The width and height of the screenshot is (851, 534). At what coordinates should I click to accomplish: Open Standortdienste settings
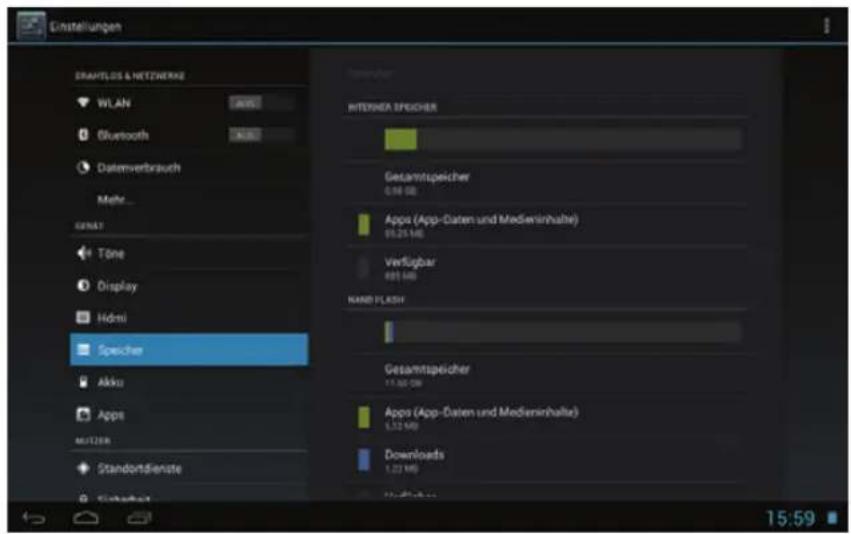[x=189, y=468]
